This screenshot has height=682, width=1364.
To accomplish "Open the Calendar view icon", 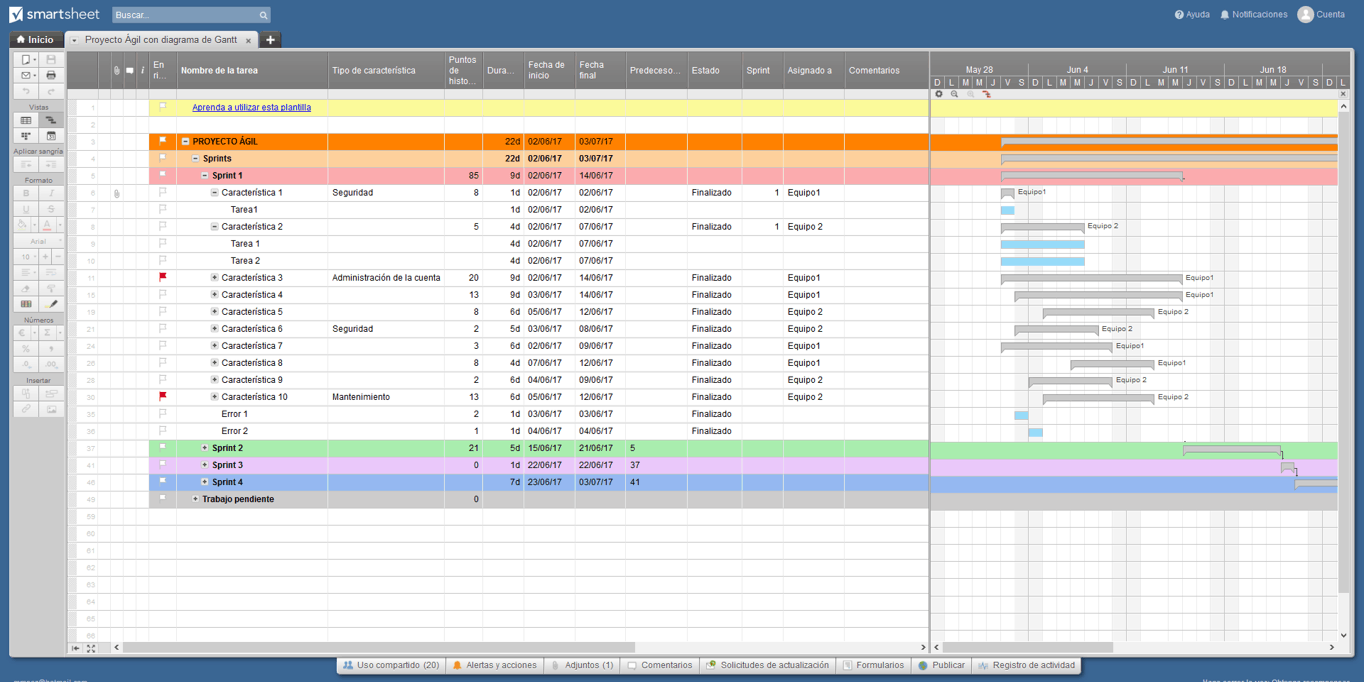I will [x=51, y=136].
